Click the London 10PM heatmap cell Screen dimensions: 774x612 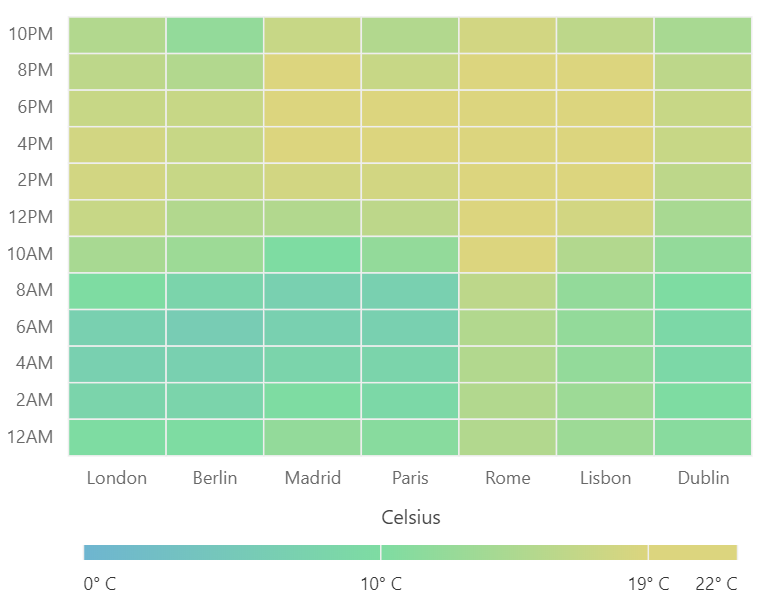click(117, 35)
